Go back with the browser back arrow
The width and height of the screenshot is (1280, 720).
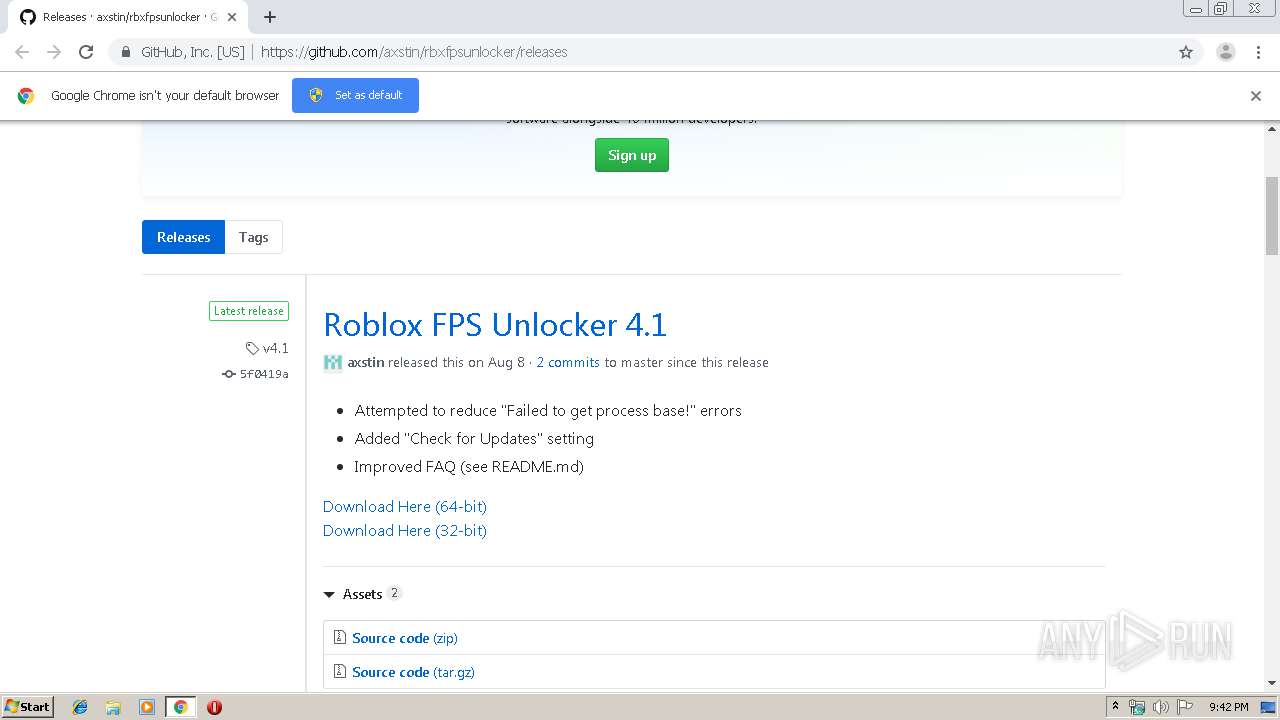[x=22, y=52]
